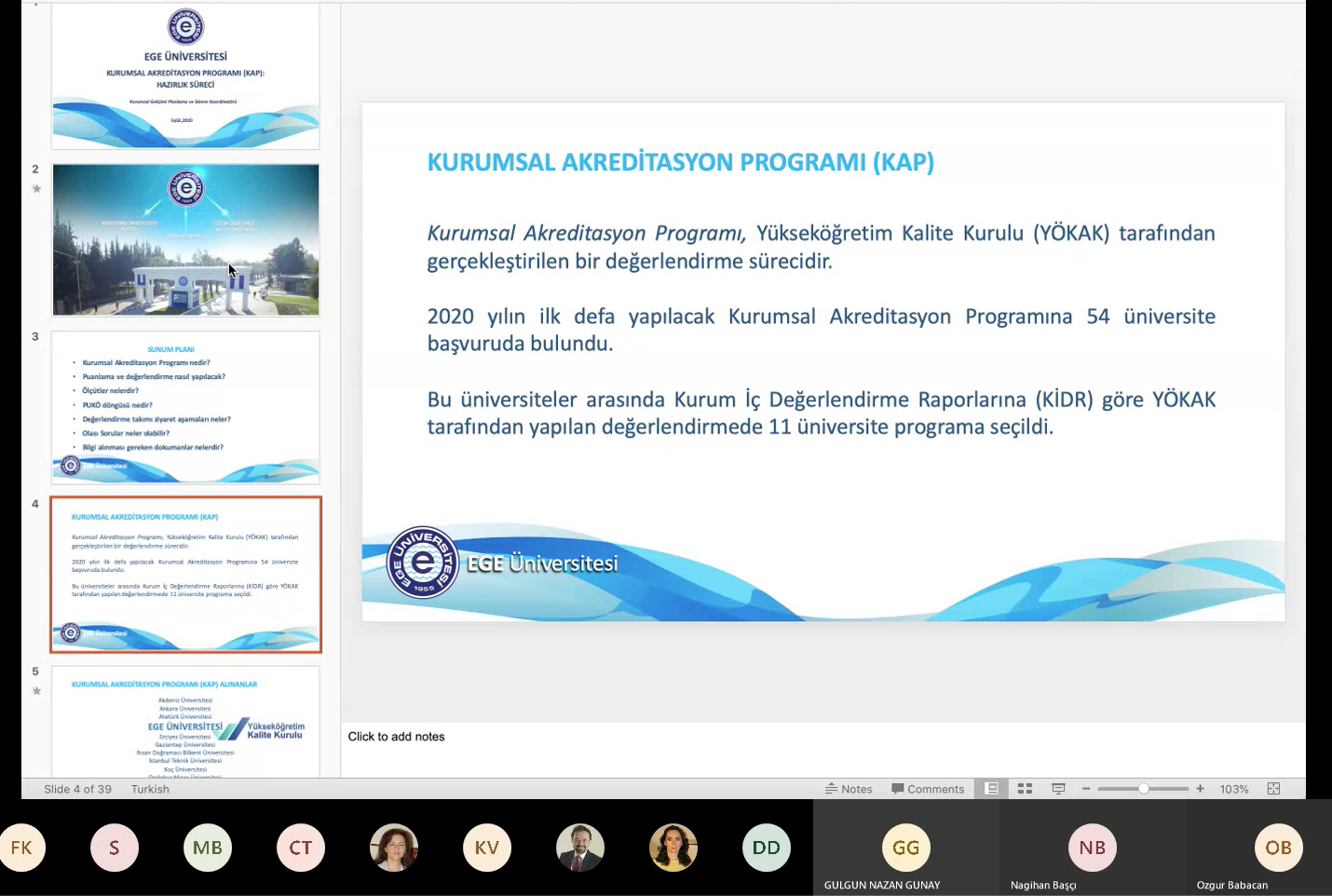
Task: Select participant FK avatar
Action: pyautogui.click(x=21, y=848)
